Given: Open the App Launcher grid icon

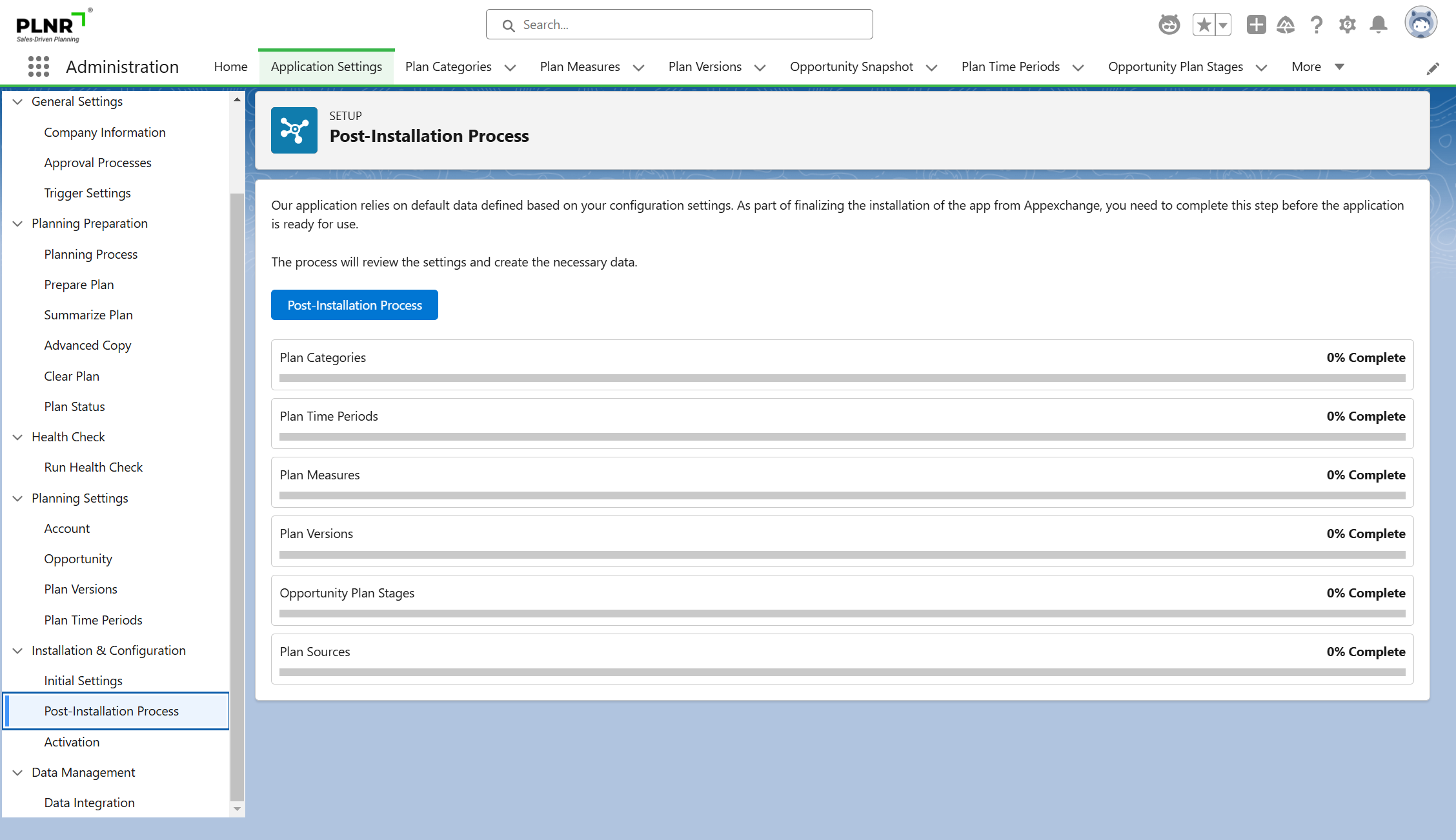Looking at the screenshot, I should (39, 66).
